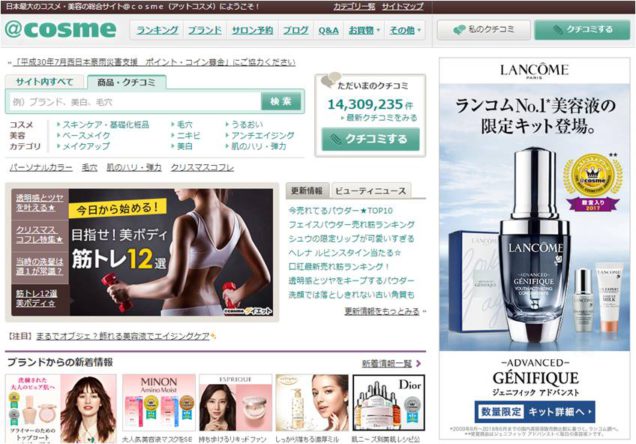Open the ニキビ category link
The image size is (636, 444).
[188, 135]
